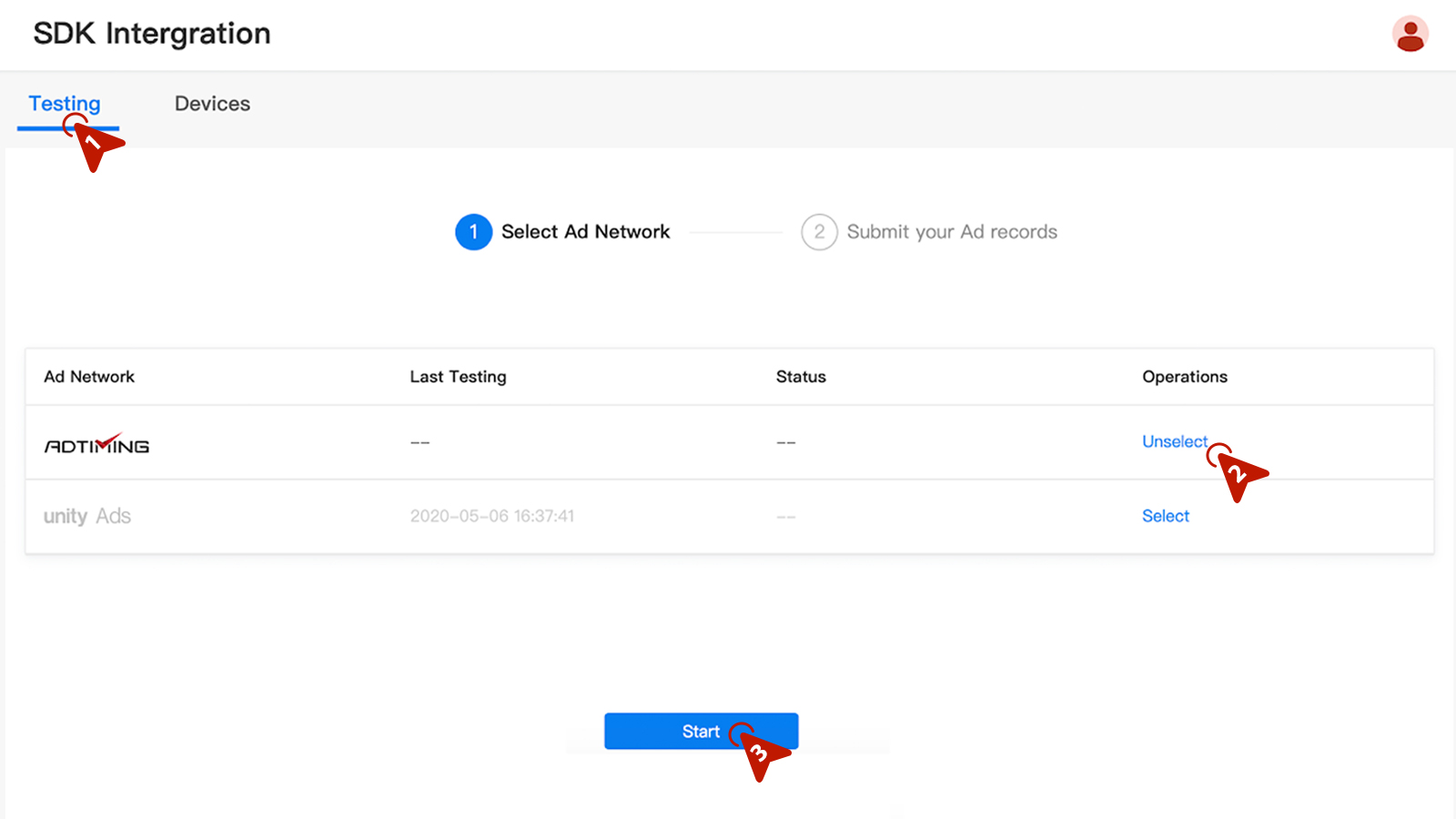
Task: Click step 2 circle Submit your Ad records
Action: [819, 232]
